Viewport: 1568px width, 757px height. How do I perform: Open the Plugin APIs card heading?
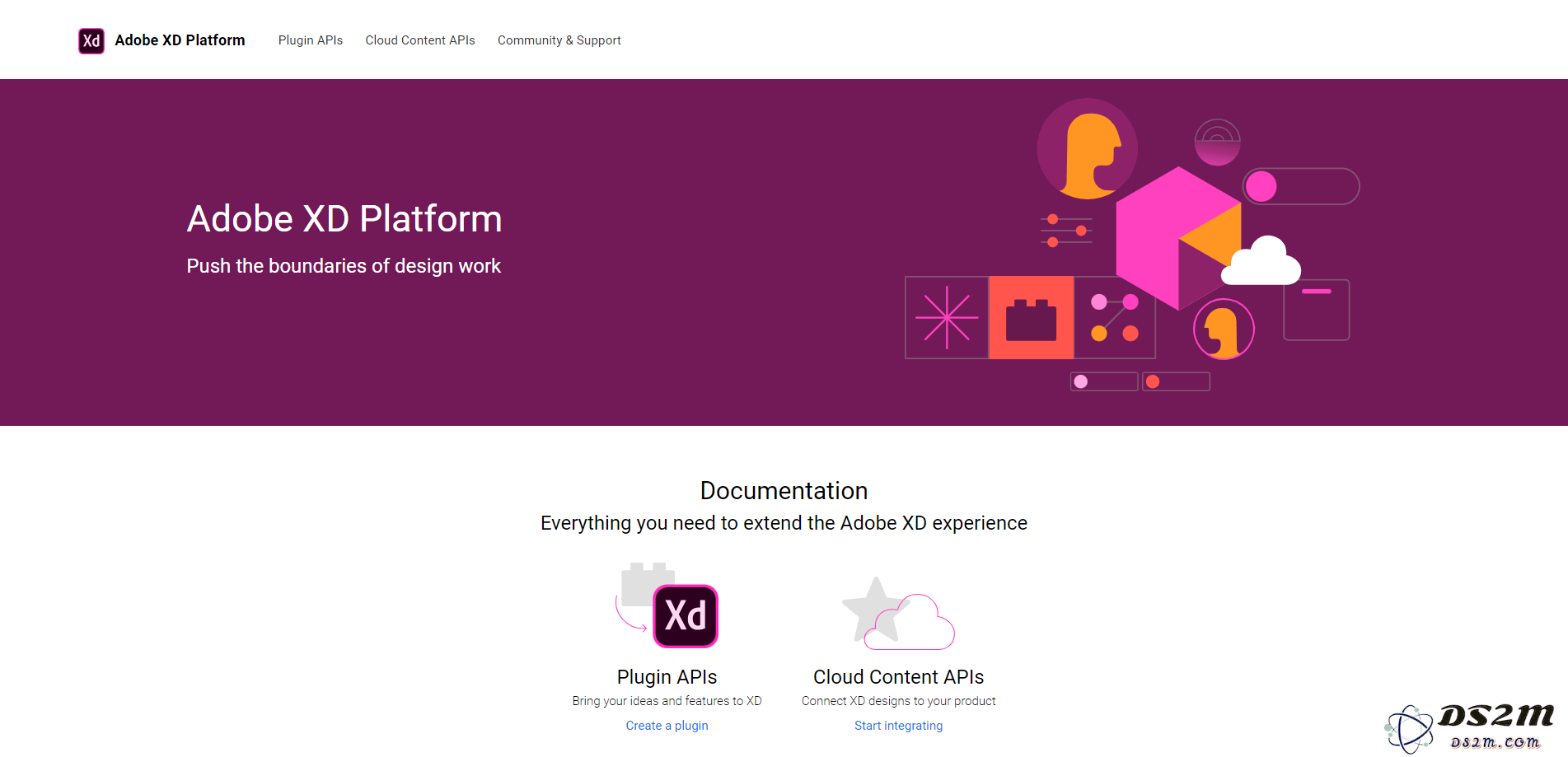pos(667,677)
